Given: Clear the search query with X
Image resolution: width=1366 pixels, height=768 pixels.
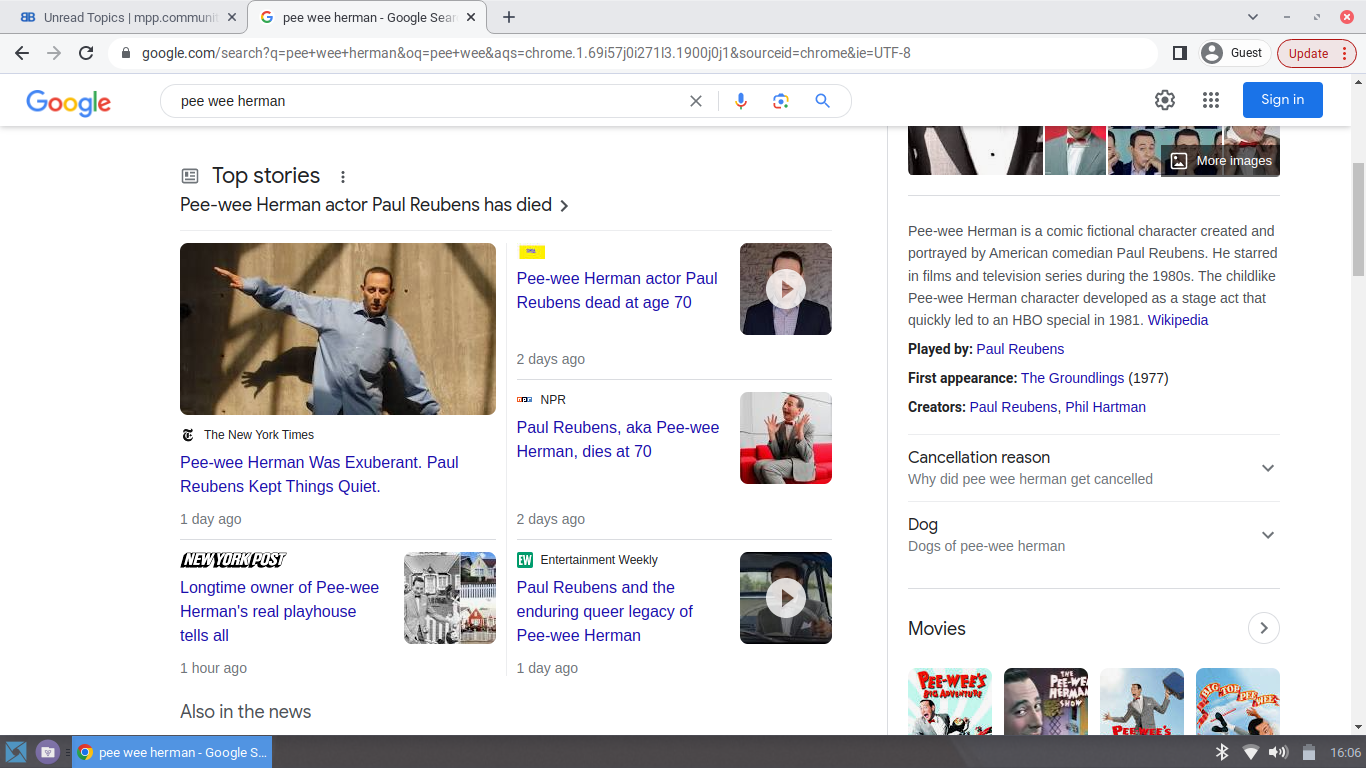Looking at the screenshot, I should [x=696, y=101].
